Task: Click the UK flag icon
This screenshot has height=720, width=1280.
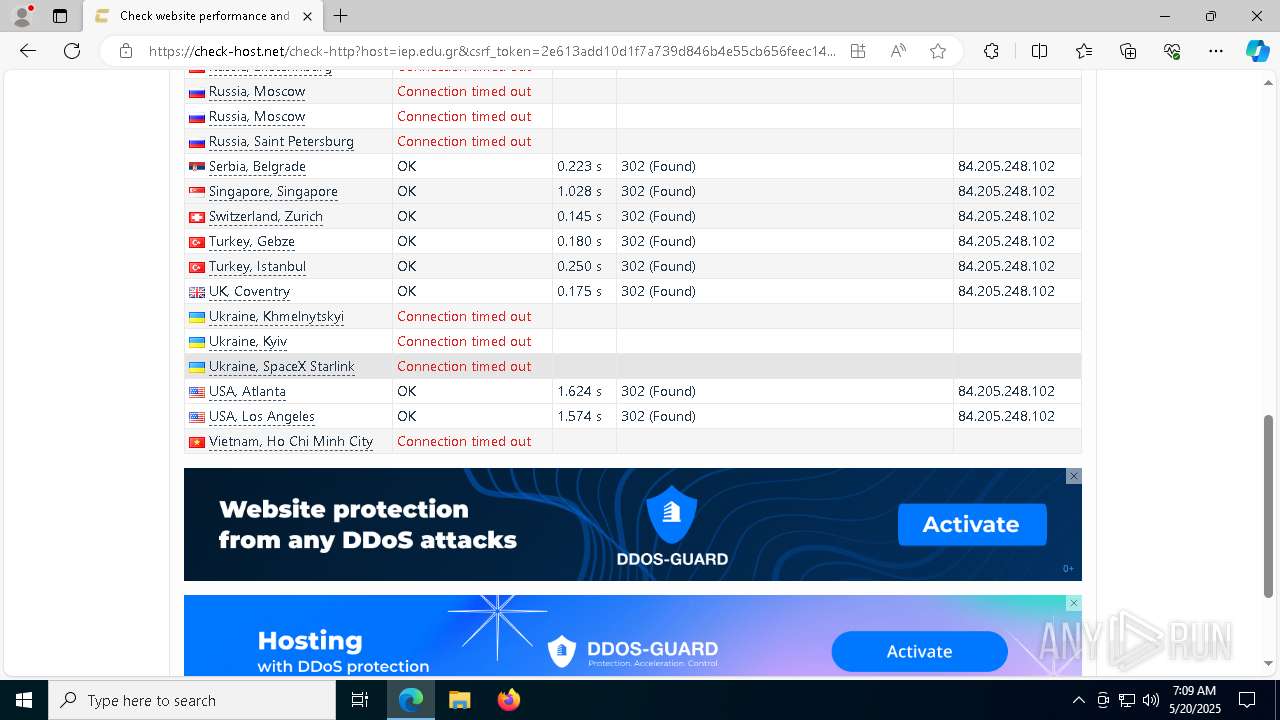Action: [197, 292]
